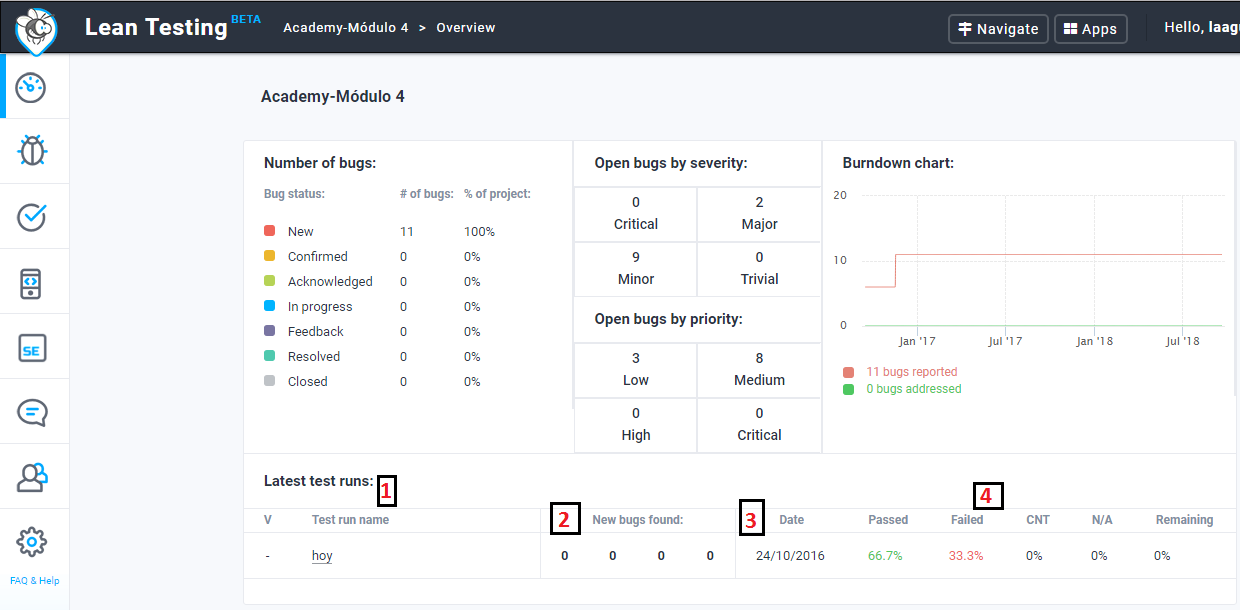Click Overview in the breadcrumb
Screen dimensions: 1240x610
click(x=465, y=28)
